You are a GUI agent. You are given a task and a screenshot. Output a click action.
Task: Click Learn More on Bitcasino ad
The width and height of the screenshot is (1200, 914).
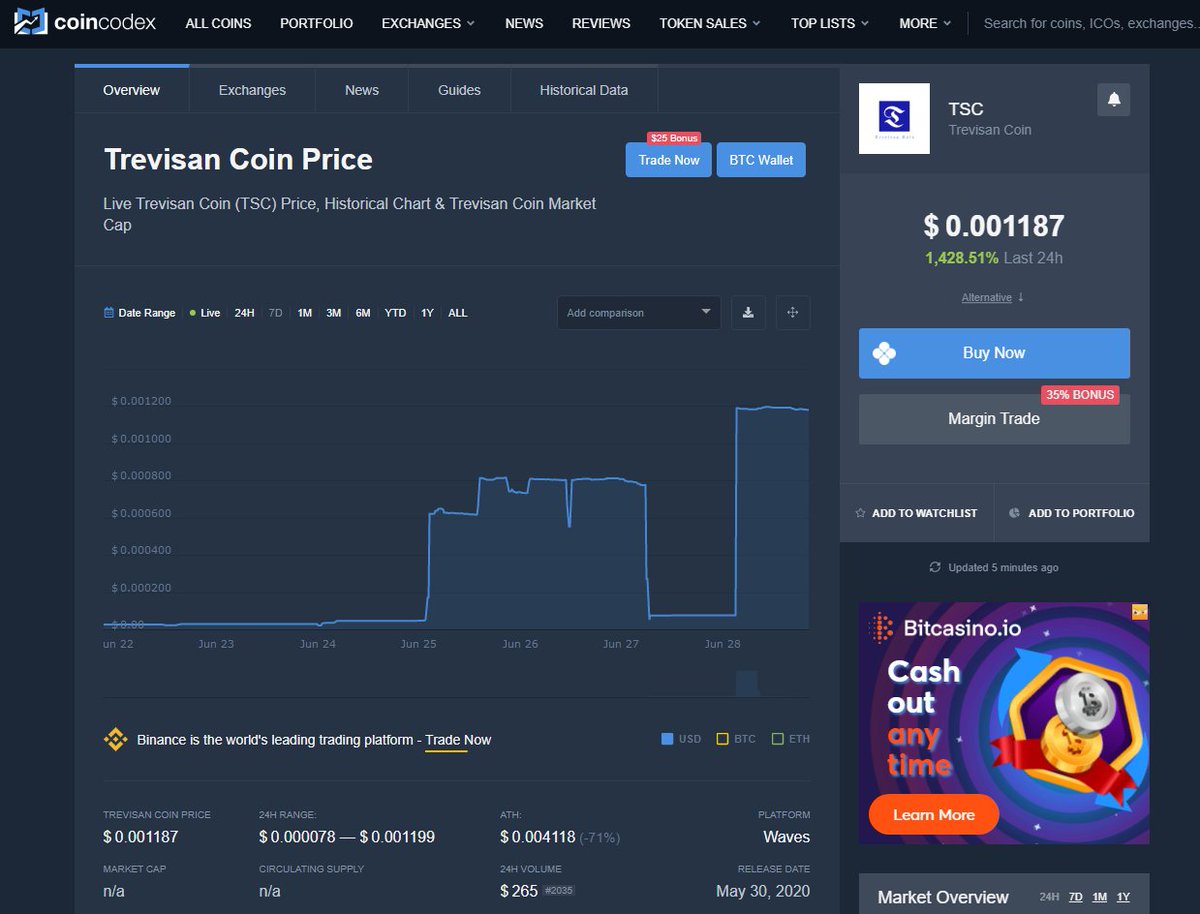tap(934, 815)
